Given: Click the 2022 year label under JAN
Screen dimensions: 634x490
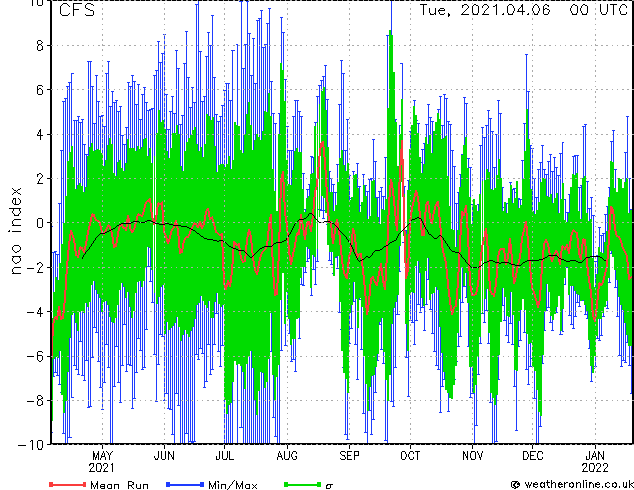Looking at the screenshot, I should click(595, 468).
